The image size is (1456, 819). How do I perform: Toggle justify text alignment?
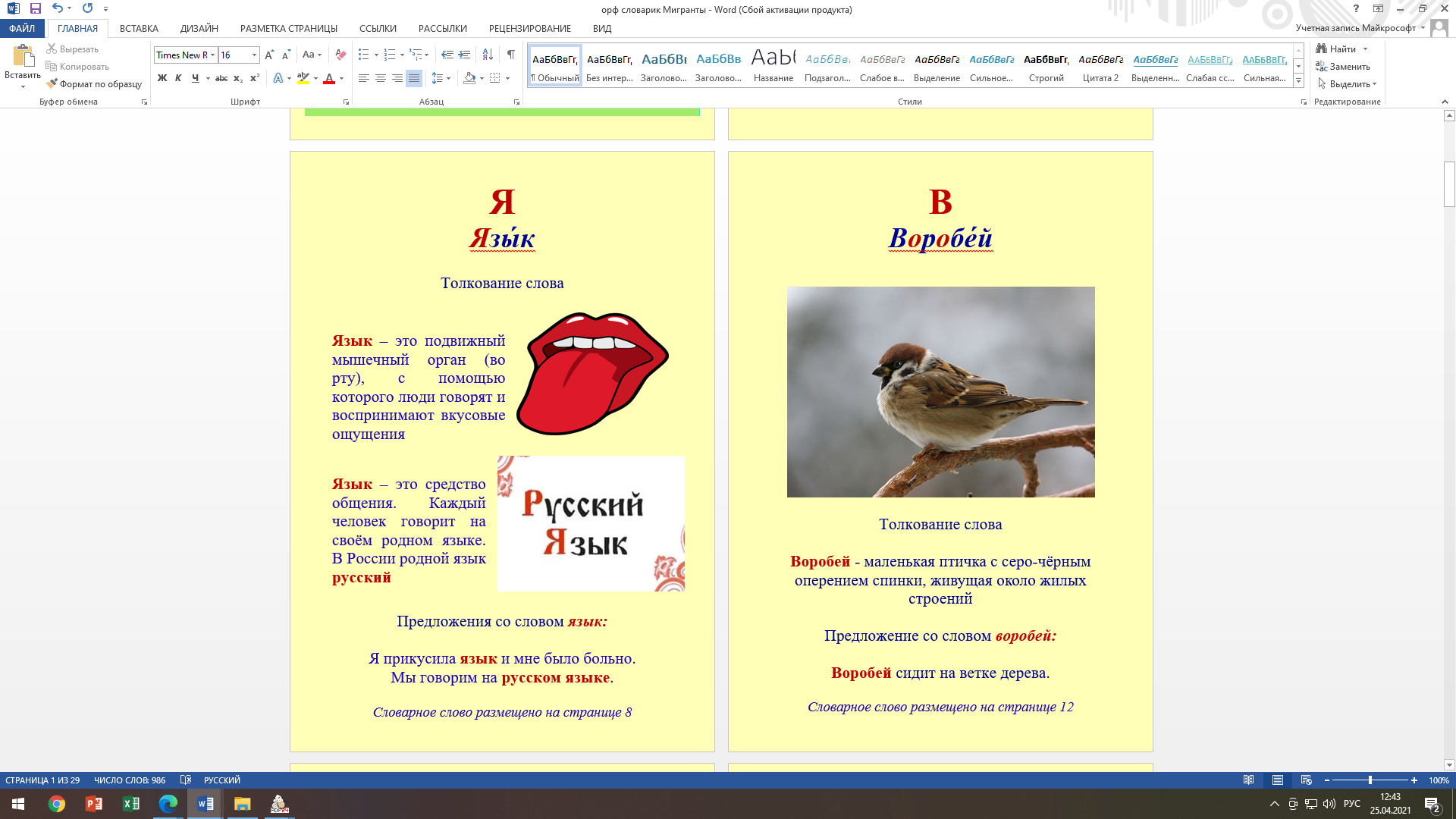[x=413, y=78]
